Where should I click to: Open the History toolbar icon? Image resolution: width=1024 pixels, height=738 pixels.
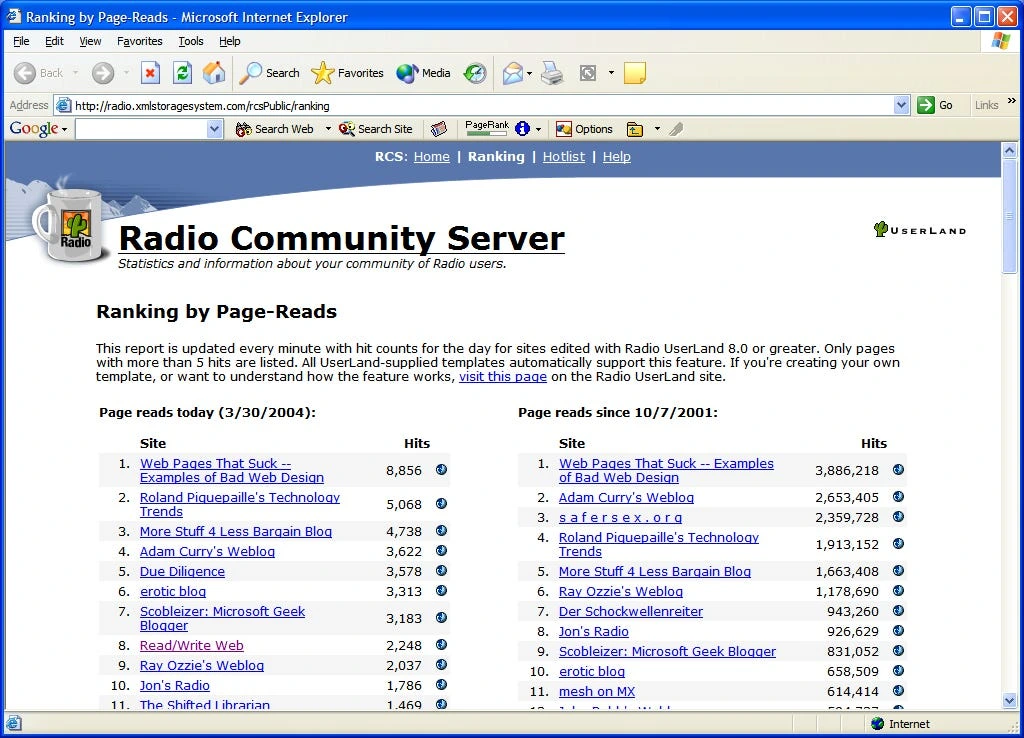point(475,73)
